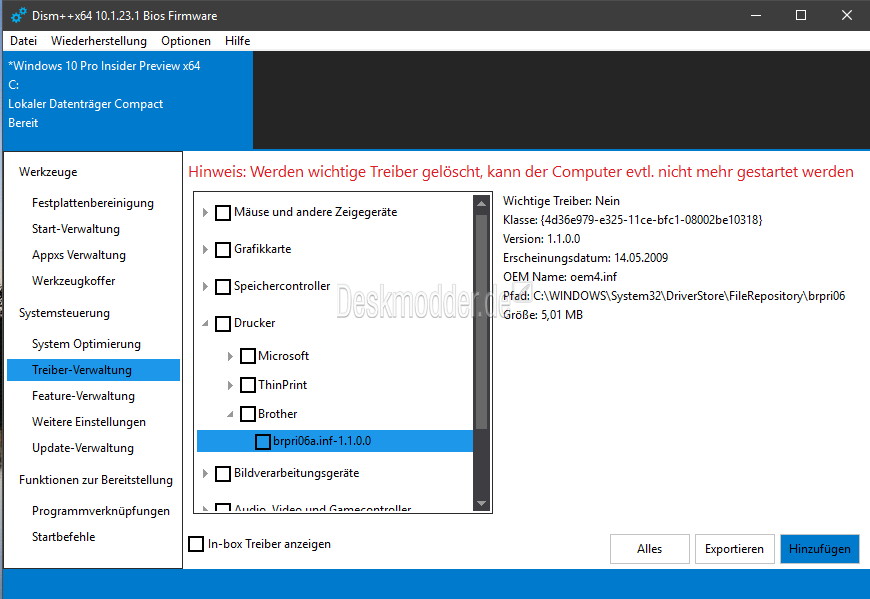Expand the Microsoft node under Drucker
Screen dimensions: 870x599
pyautogui.click(x=230, y=356)
